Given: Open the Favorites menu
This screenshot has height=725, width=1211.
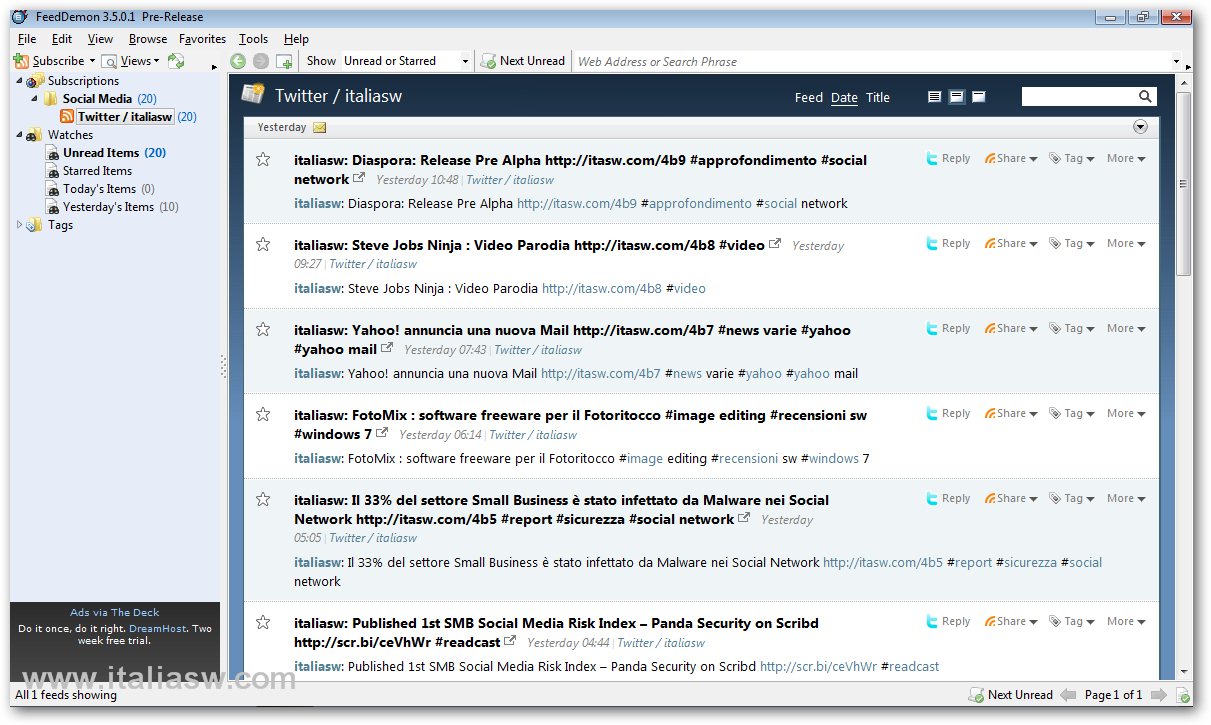Looking at the screenshot, I should [x=203, y=39].
